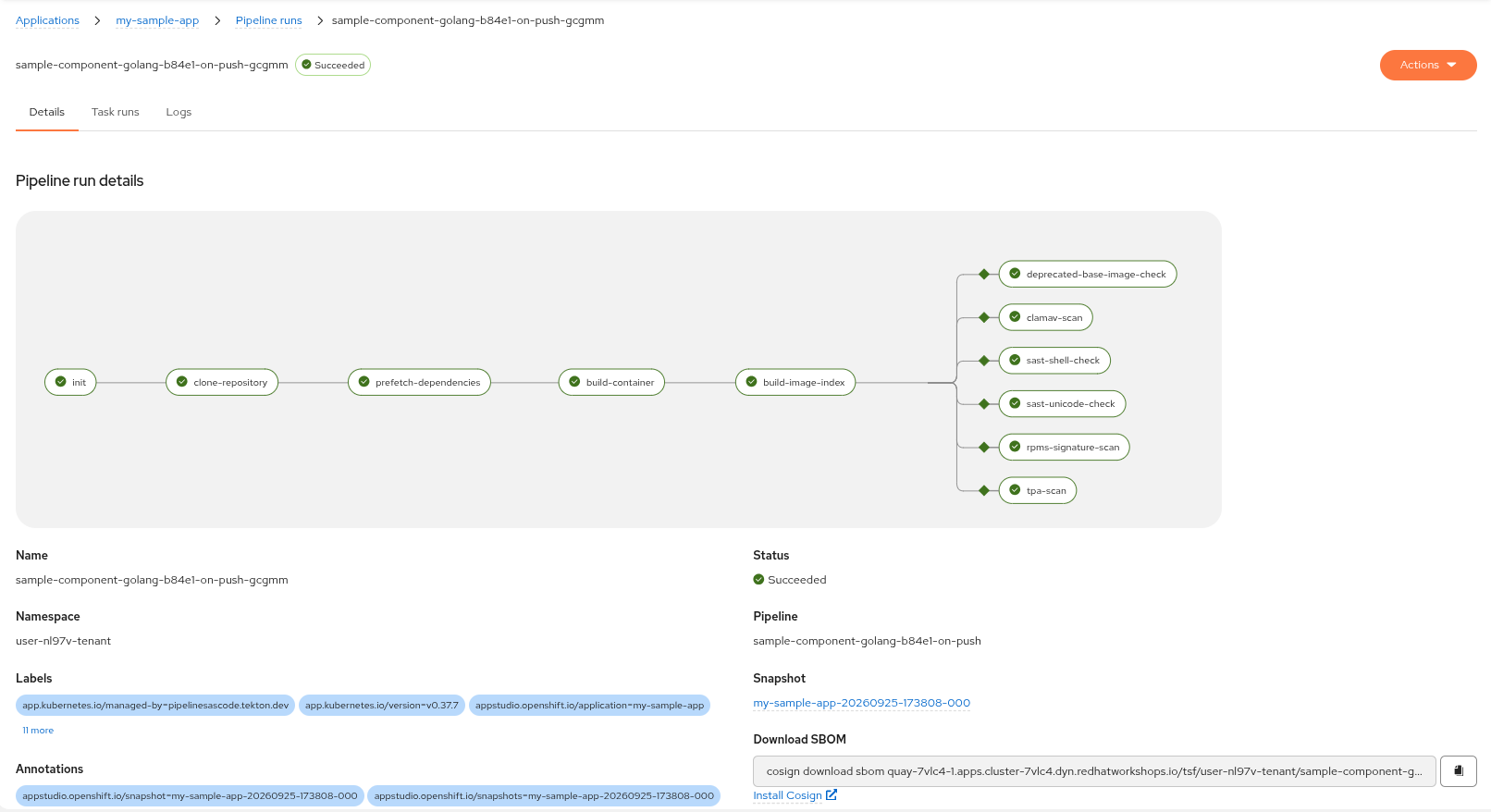
Task: Navigate to Pipeline runs breadcrumb
Action: click(x=268, y=20)
